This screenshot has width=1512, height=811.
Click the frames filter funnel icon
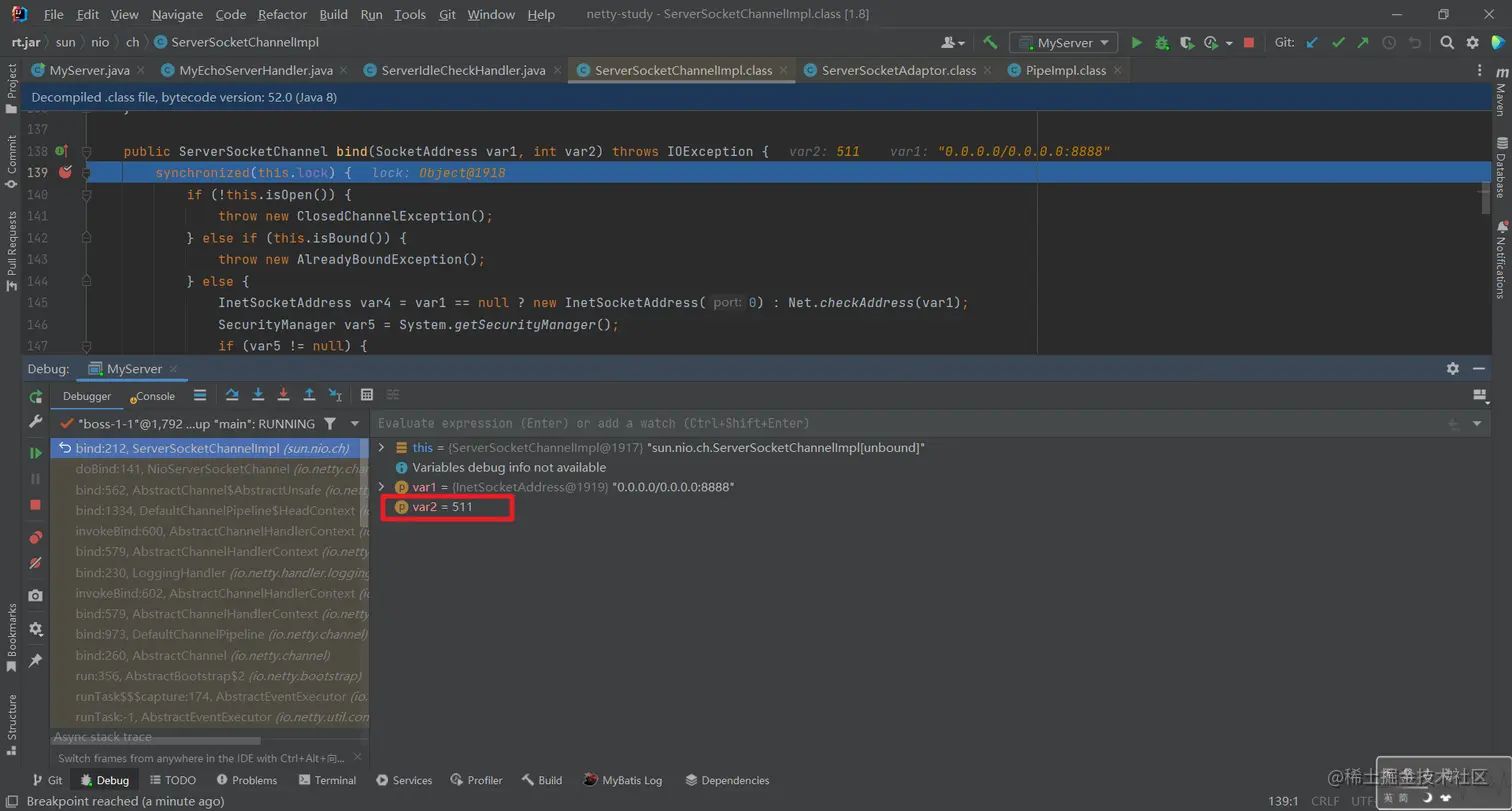point(330,424)
